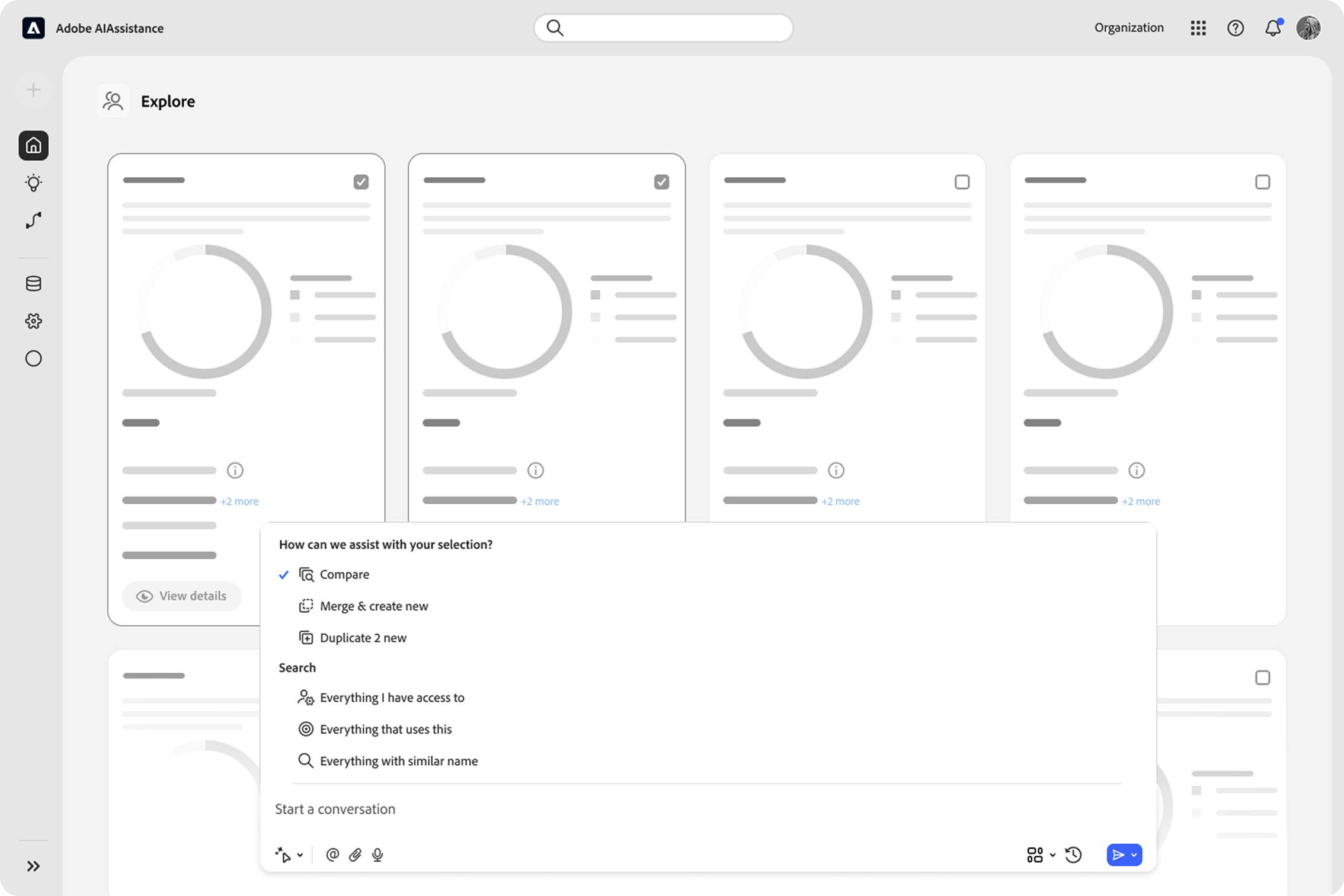
Task: Open the database icon in the sidebar
Action: pyautogui.click(x=33, y=283)
